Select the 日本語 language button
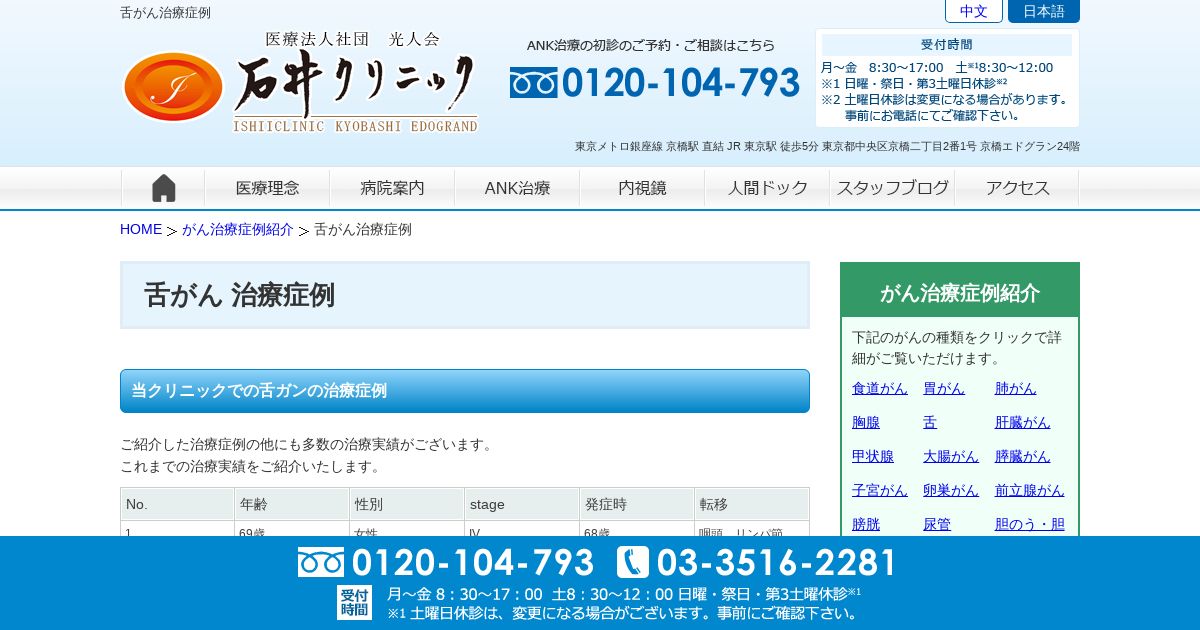1200x630 pixels. click(x=1044, y=11)
